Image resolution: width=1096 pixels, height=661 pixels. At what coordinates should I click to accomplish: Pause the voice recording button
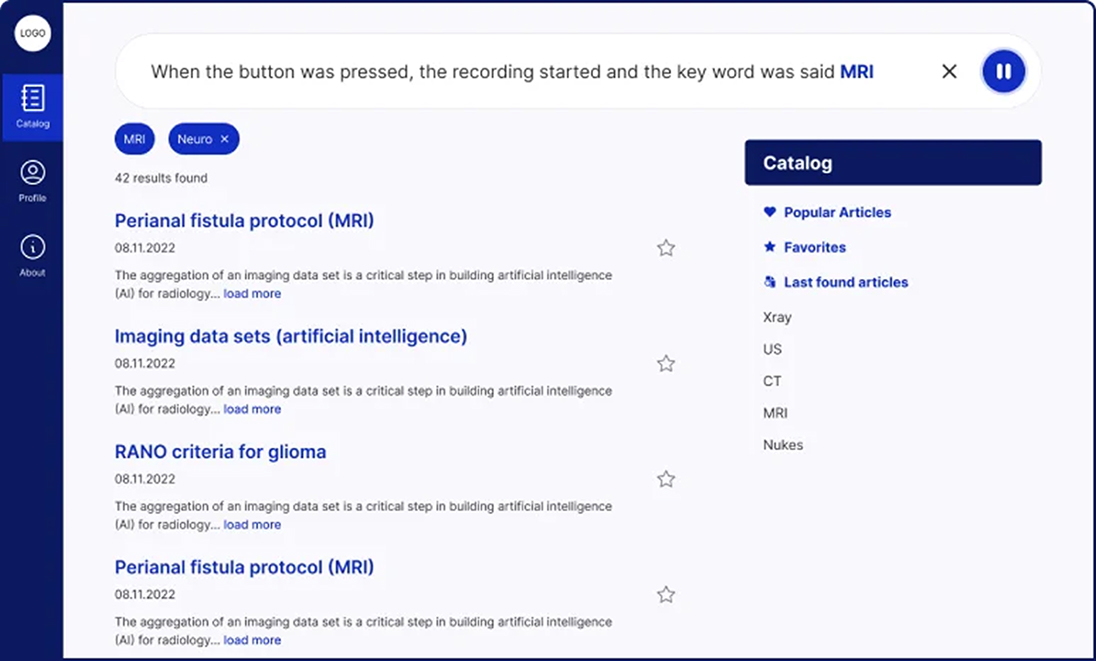click(x=1004, y=71)
